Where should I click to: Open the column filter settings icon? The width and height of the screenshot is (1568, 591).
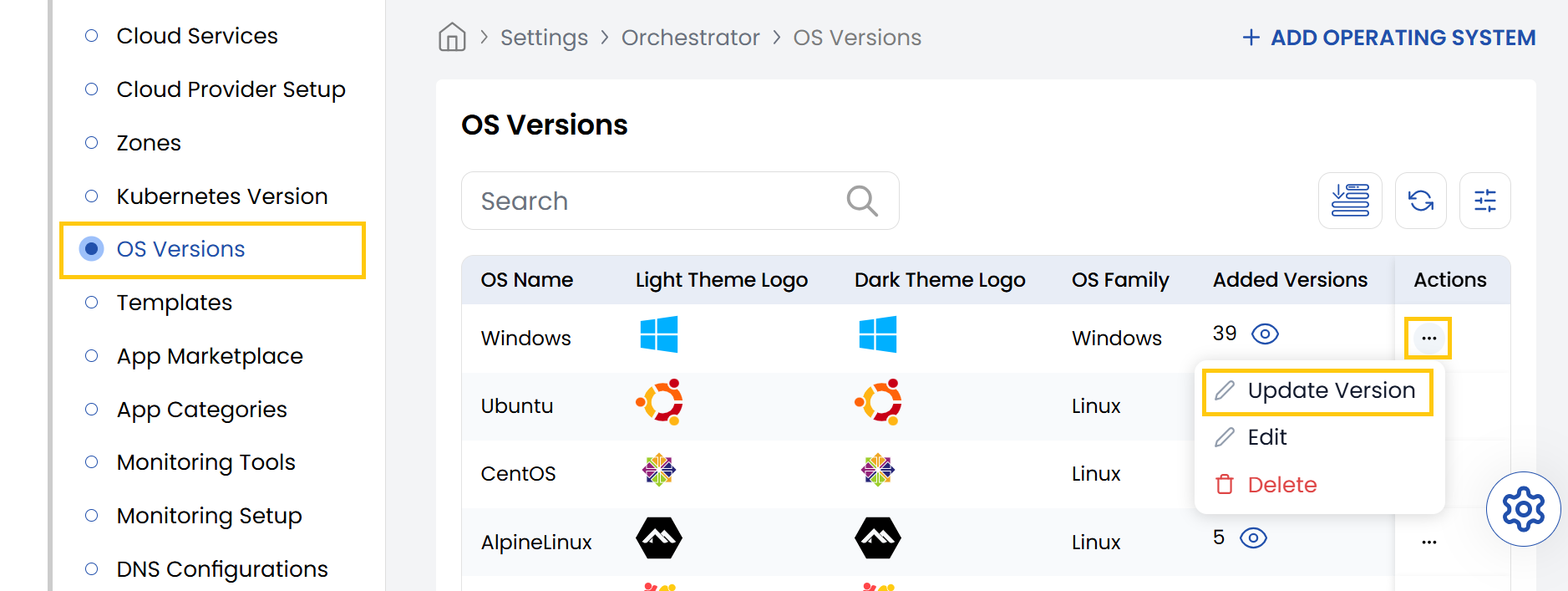(x=1485, y=201)
